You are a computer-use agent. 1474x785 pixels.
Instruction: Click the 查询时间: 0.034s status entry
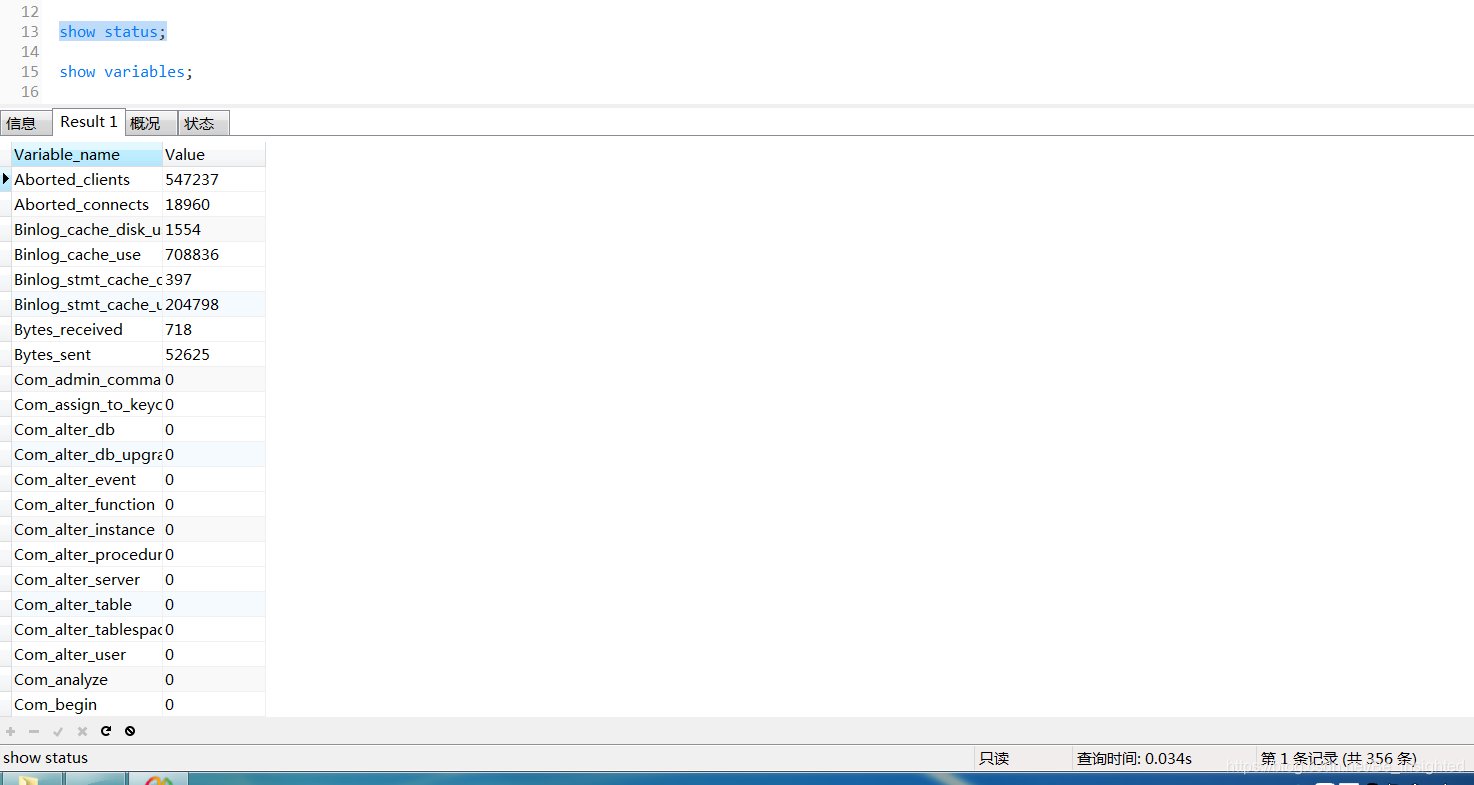coord(1134,759)
